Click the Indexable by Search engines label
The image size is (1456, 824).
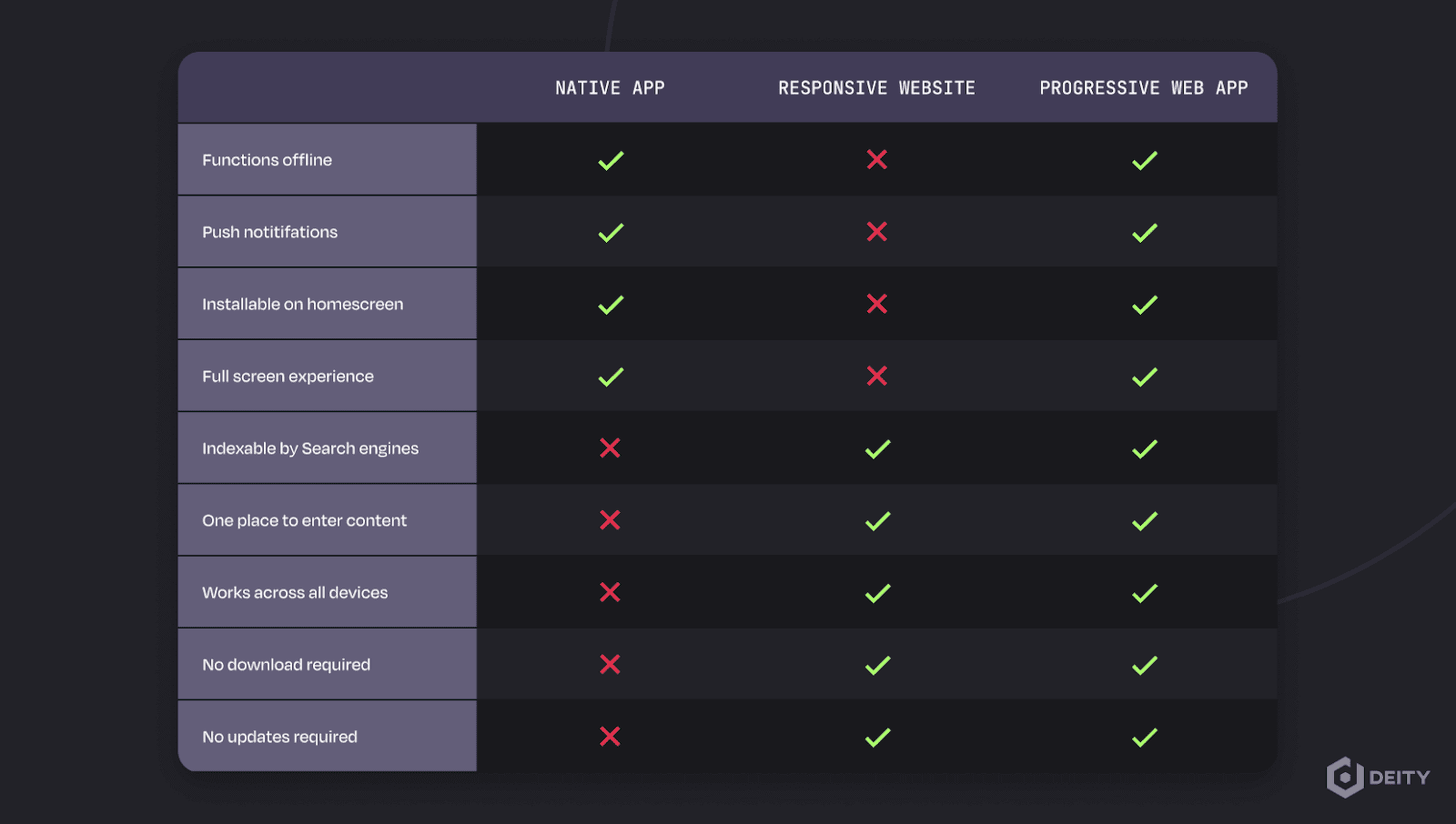310,448
